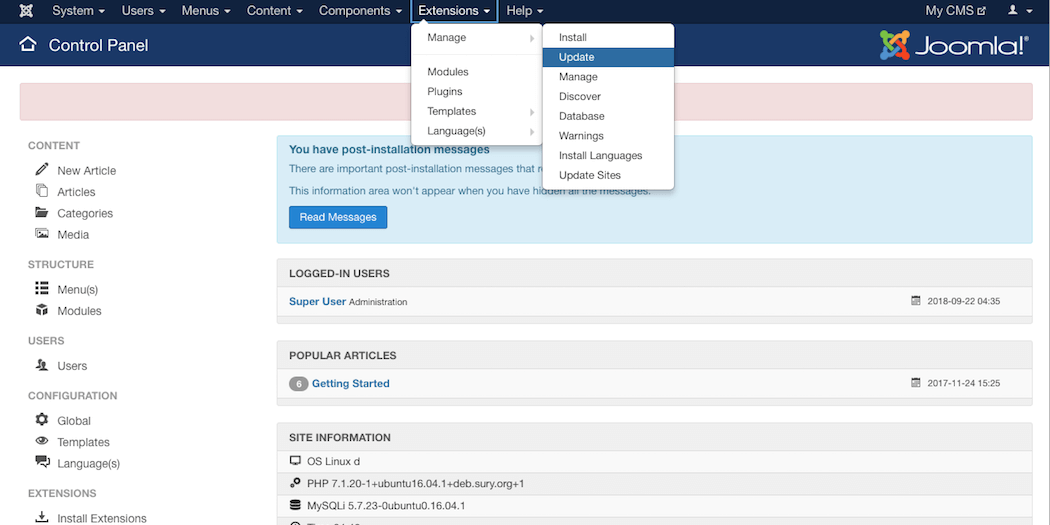Click the Media image icon
This screenshot has height=525, width=1050.
[x=42, y=234]
